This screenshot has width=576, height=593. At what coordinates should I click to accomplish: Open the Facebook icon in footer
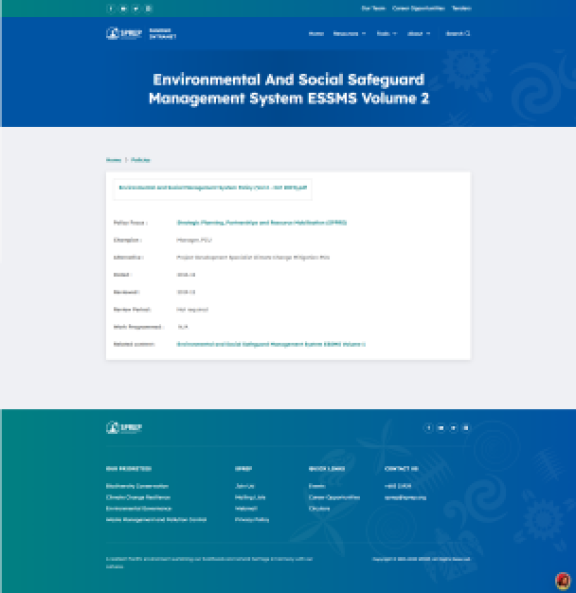pos(429,428)
